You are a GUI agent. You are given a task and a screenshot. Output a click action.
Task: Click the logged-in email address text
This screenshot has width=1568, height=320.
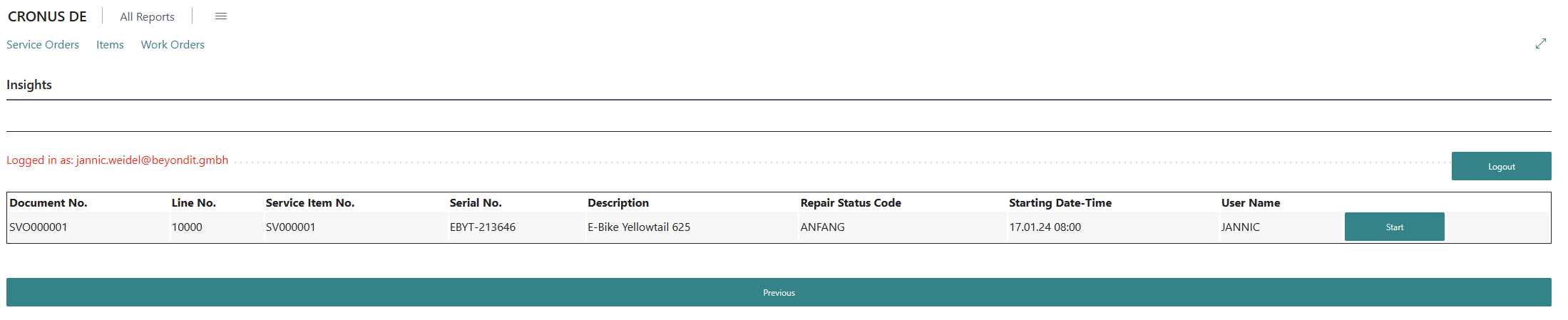[152, 160]
